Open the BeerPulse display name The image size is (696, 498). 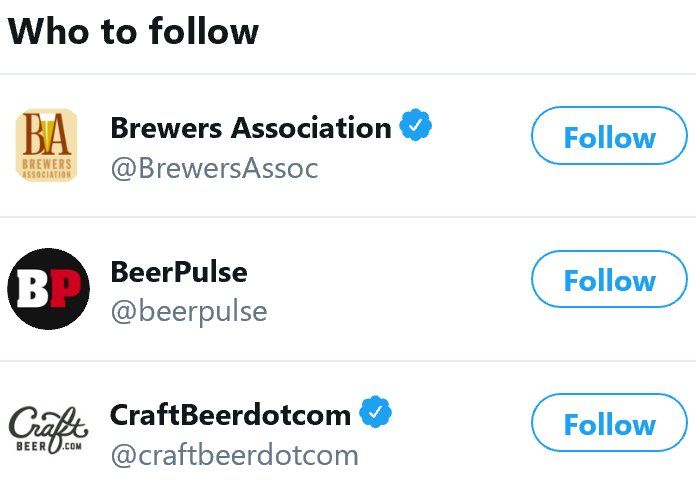point(179,272)
